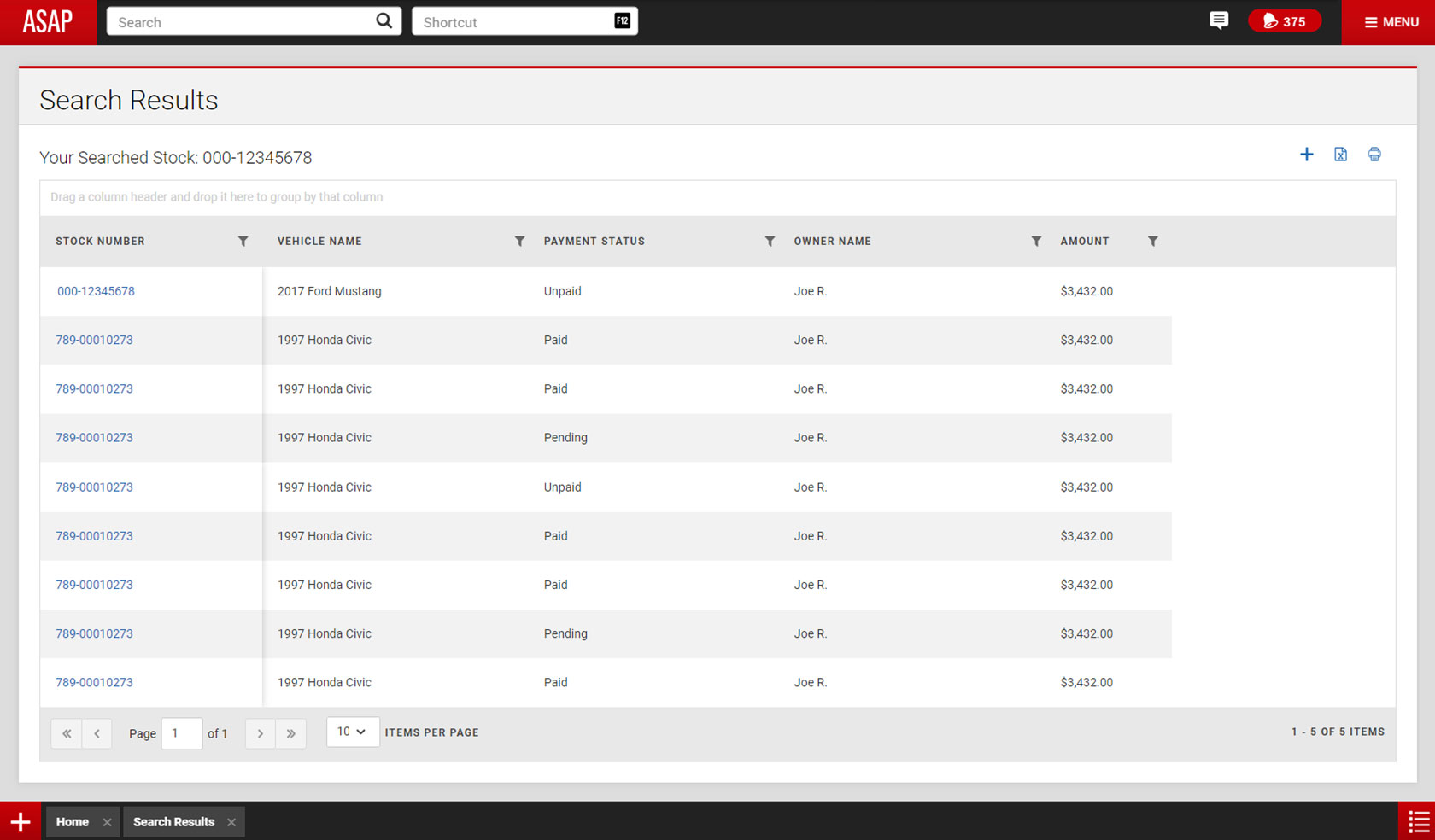Go to the next page
1435x840 pixels.
(x=261, y=733)
